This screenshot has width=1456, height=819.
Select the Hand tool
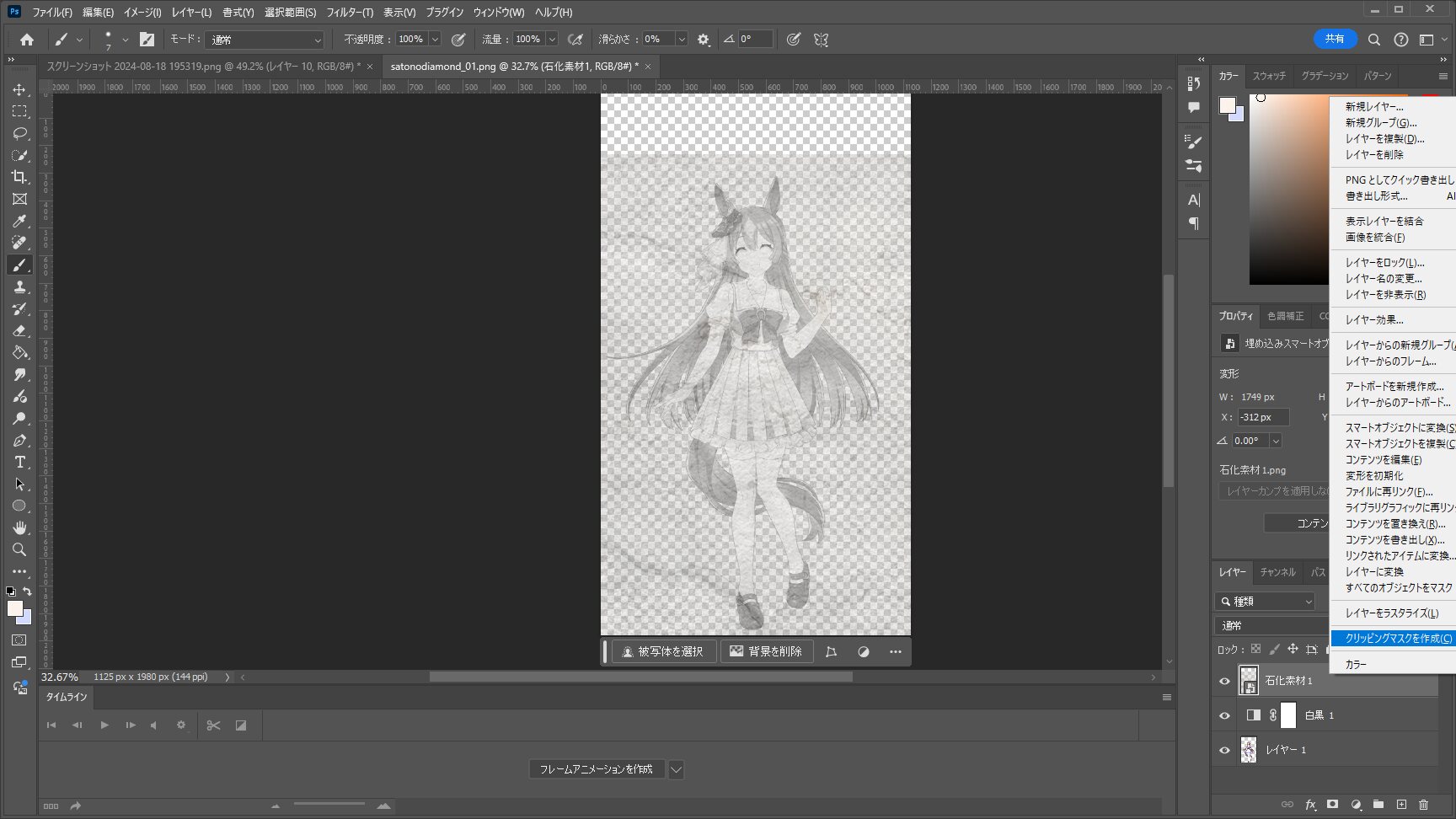[x=19, y=527]
